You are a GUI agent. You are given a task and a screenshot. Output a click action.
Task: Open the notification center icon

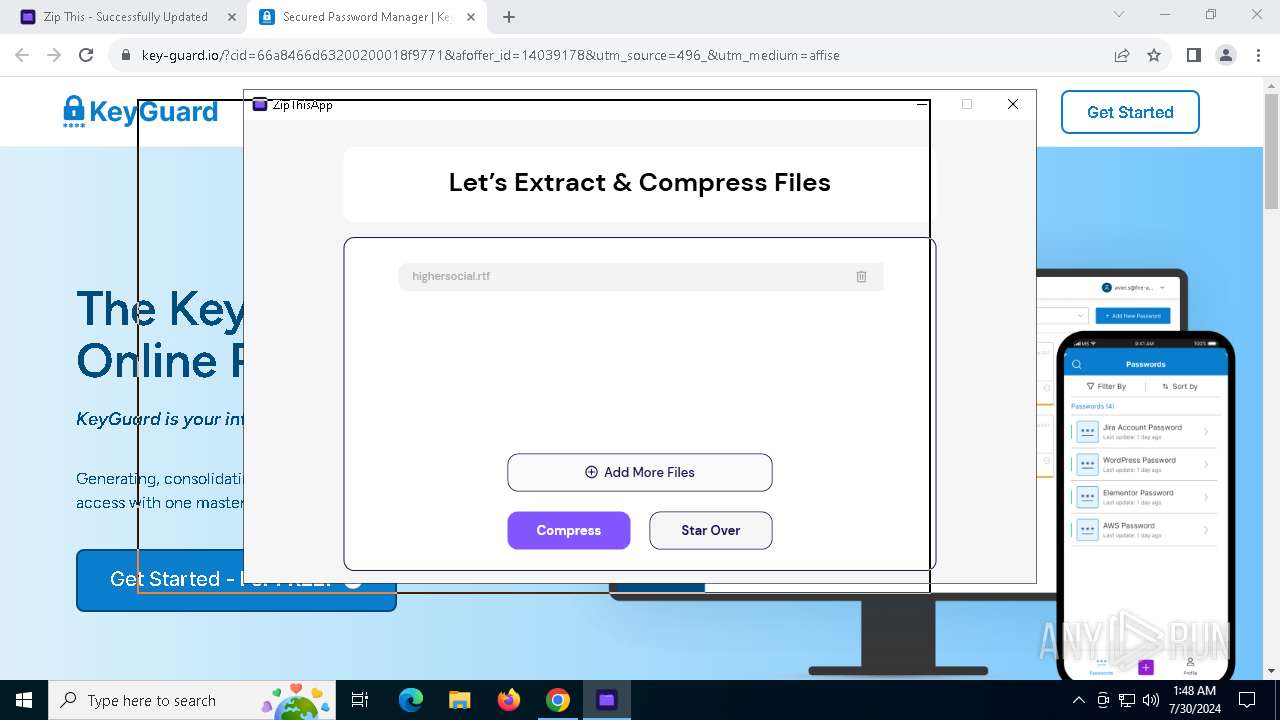[x=1247, y=700]
